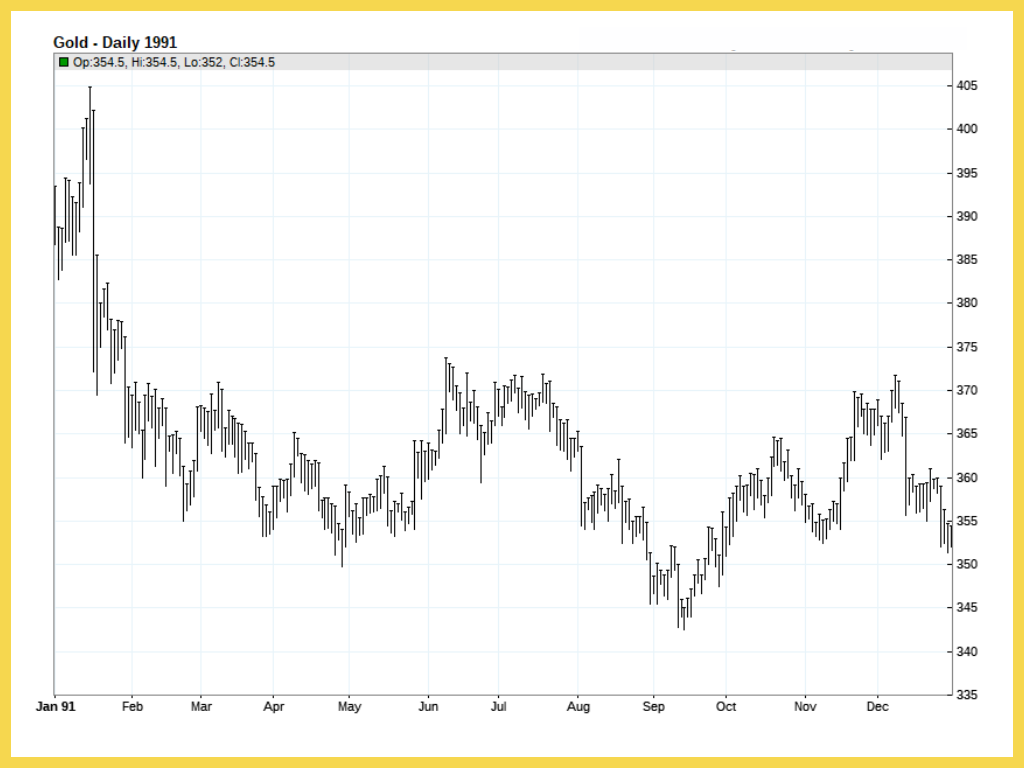Click the 405 price axis label
This screenshot has width=1024, height=768.
tap(967, 86)
